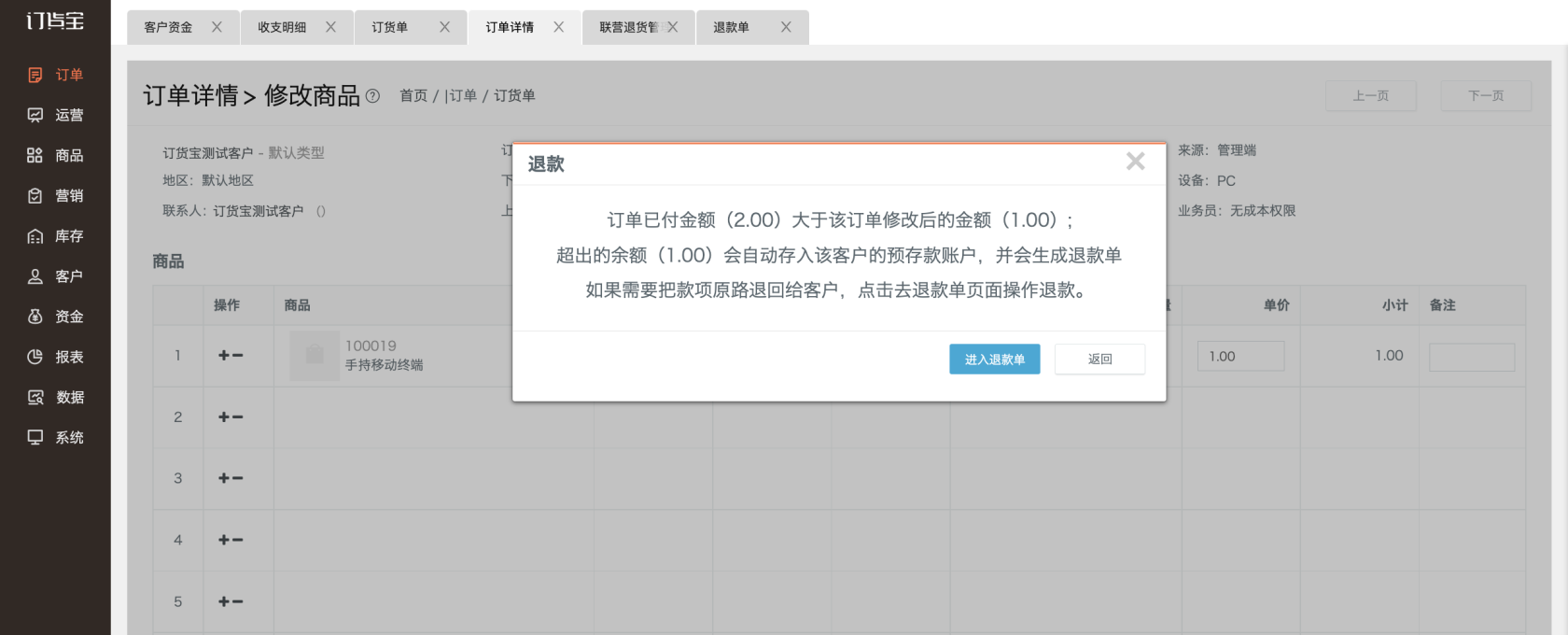The width and height of the screenshot is (1568, 635).
Task: Close the 退款 refund dialog with X
Action: 1135,162
